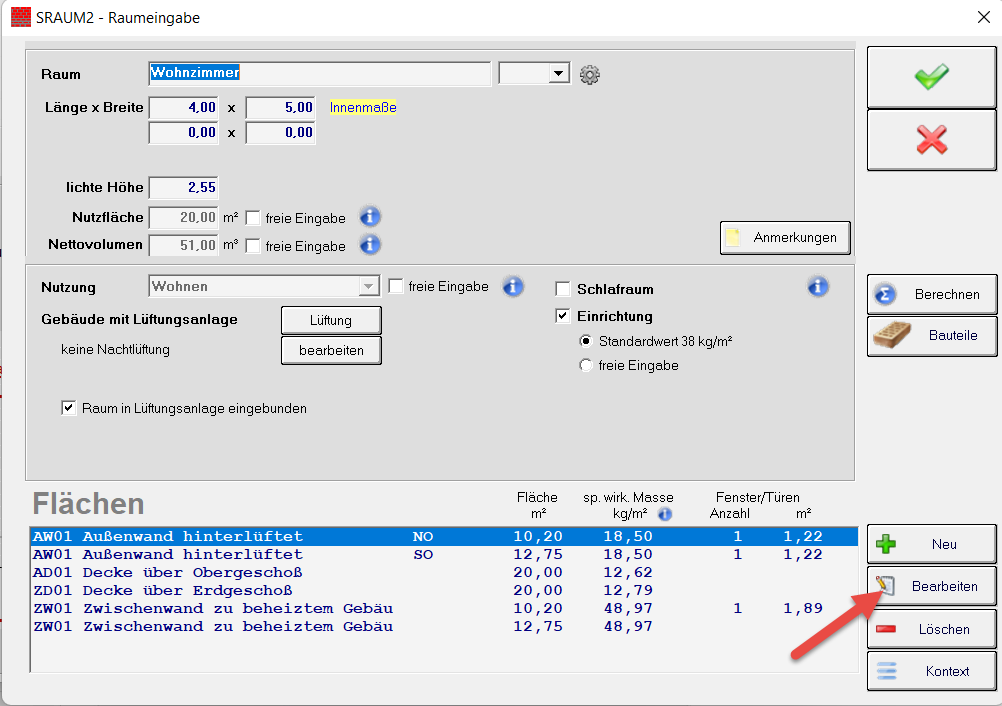
Task: Open the Kontext button
Action: (x=931, y=671)
